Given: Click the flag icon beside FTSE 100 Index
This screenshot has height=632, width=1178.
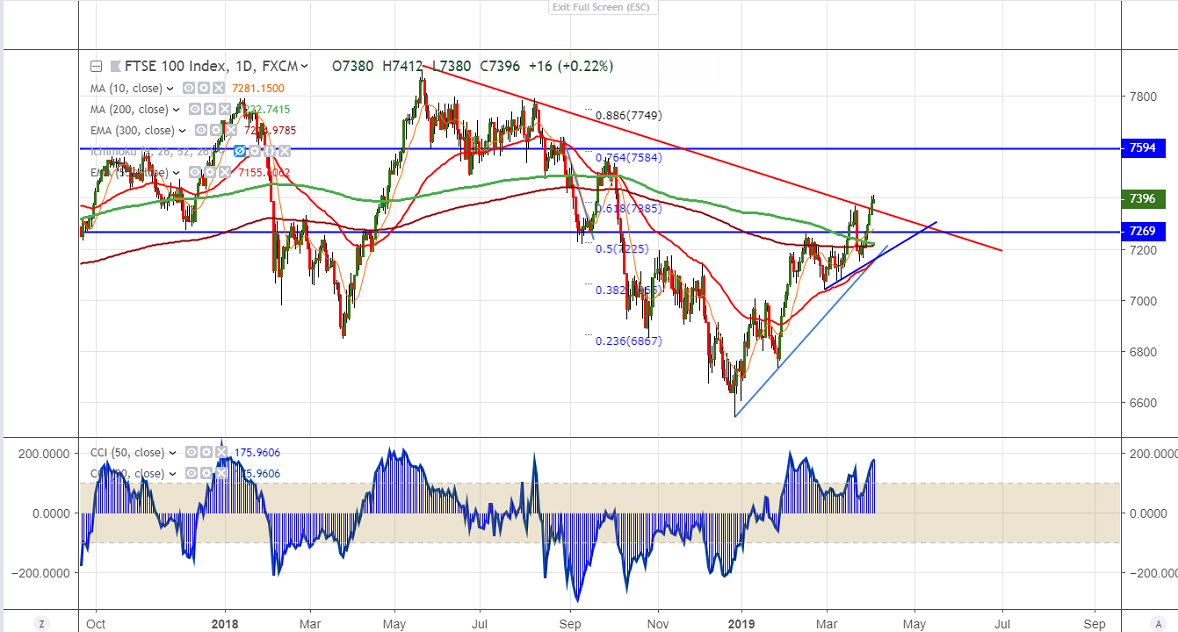Looking at the screenshot, I should click(x=116, y=66).
